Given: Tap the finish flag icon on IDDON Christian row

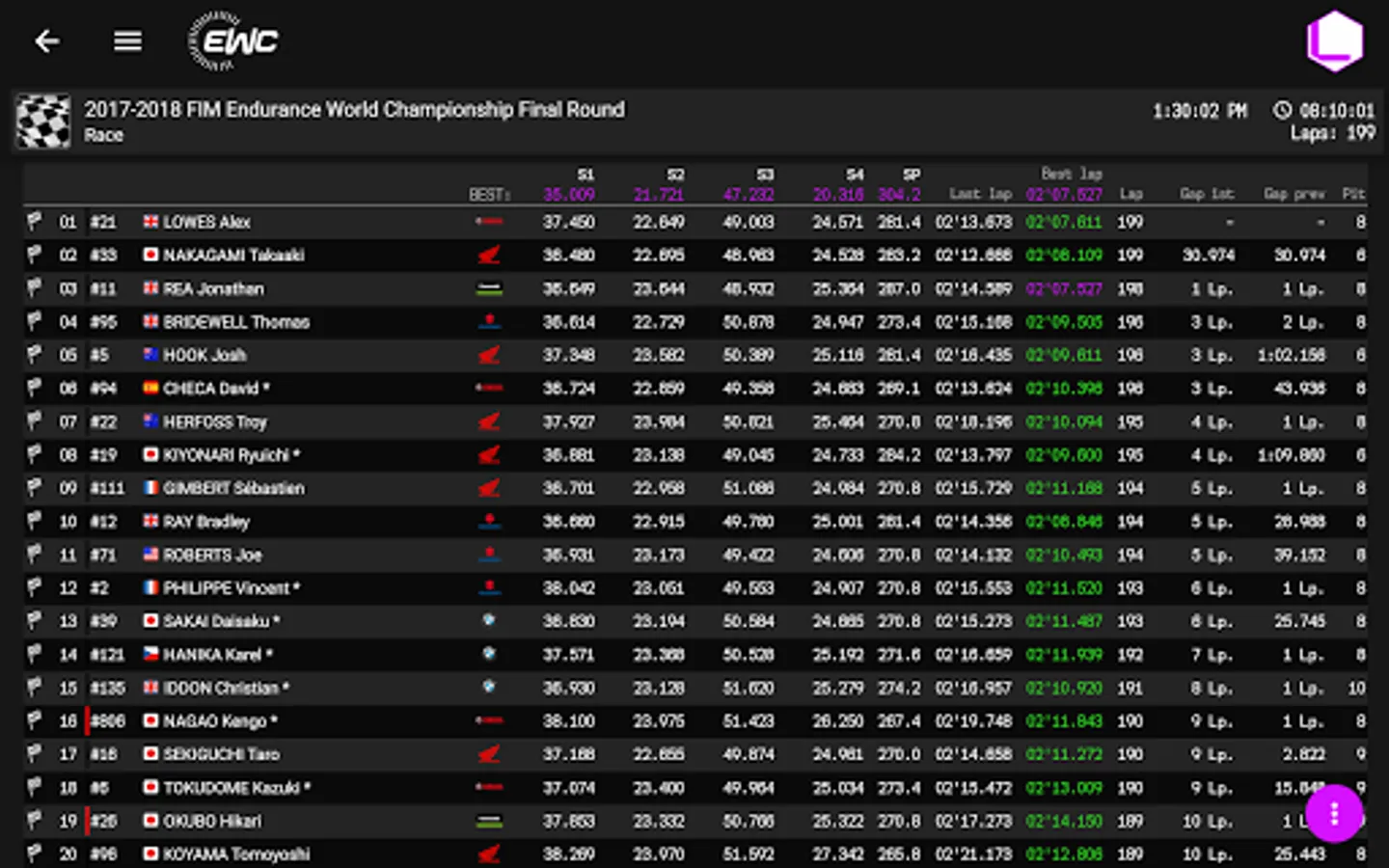Looking at the screenshot, I should pyautogui.click(x=35, y=688).
